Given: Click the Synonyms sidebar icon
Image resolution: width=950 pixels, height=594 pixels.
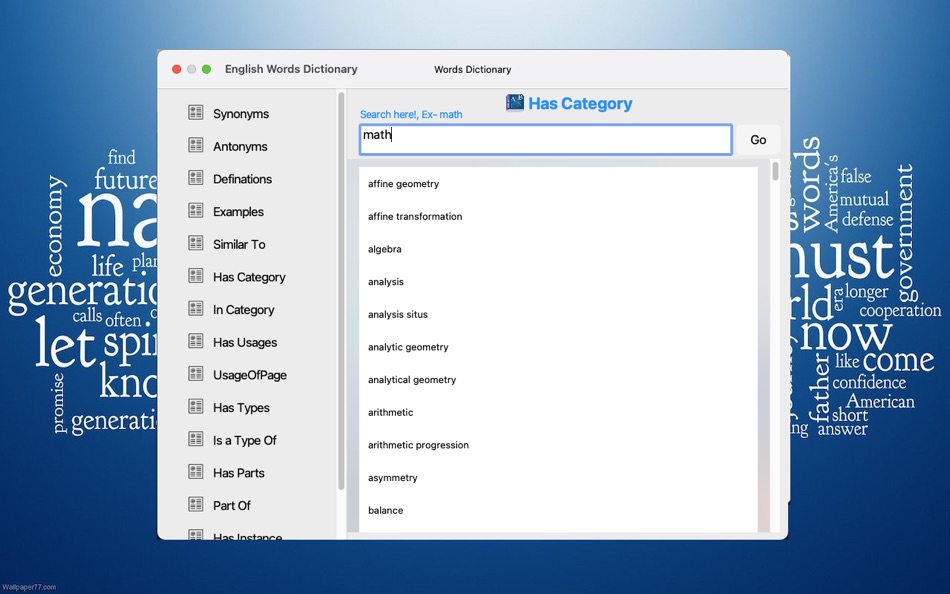Looking at the screenshot, I should pyautogui.click(x=195, y=112).
